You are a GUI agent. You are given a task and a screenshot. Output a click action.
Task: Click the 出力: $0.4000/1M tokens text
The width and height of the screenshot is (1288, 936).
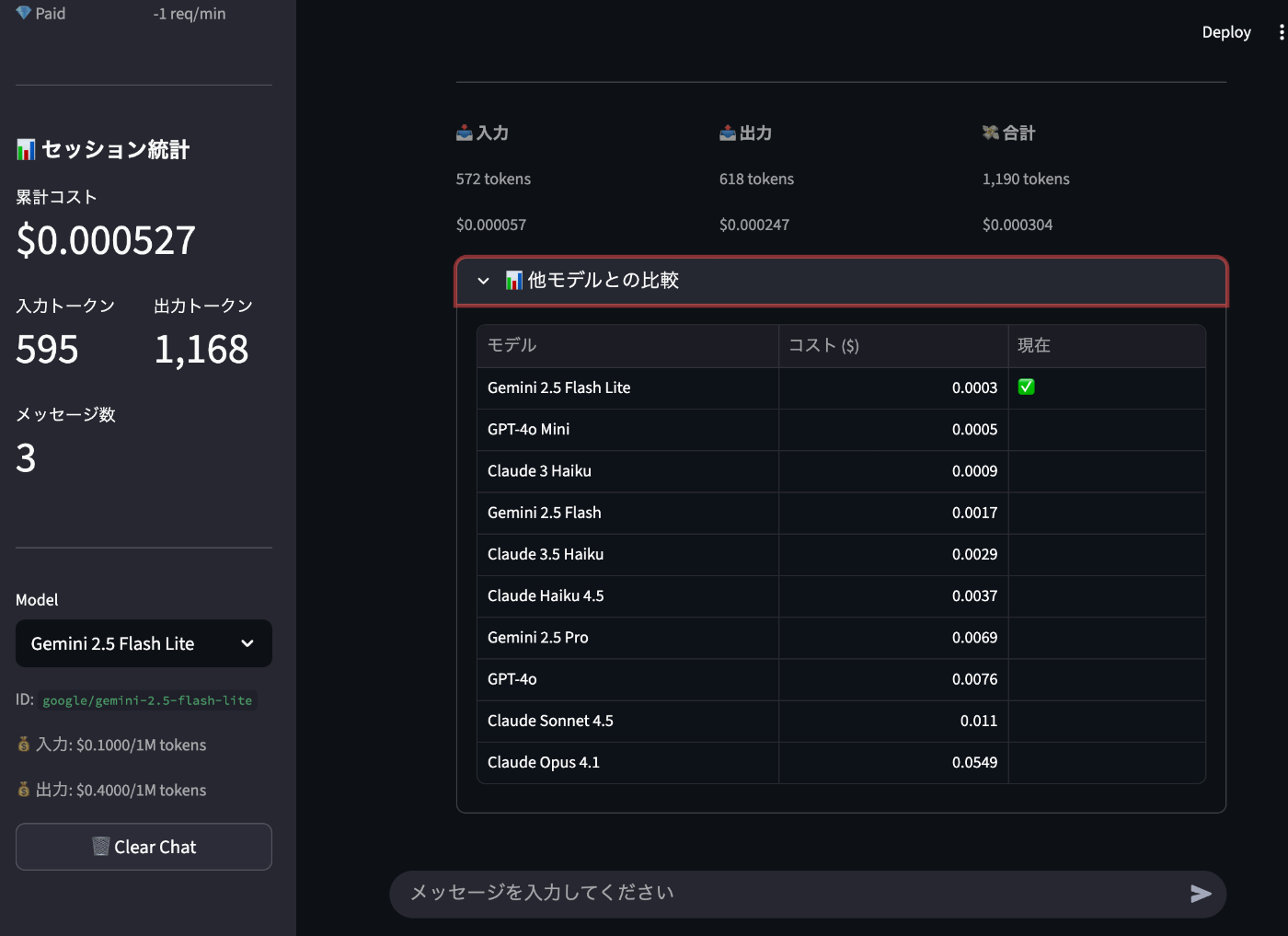coord(121,790)
